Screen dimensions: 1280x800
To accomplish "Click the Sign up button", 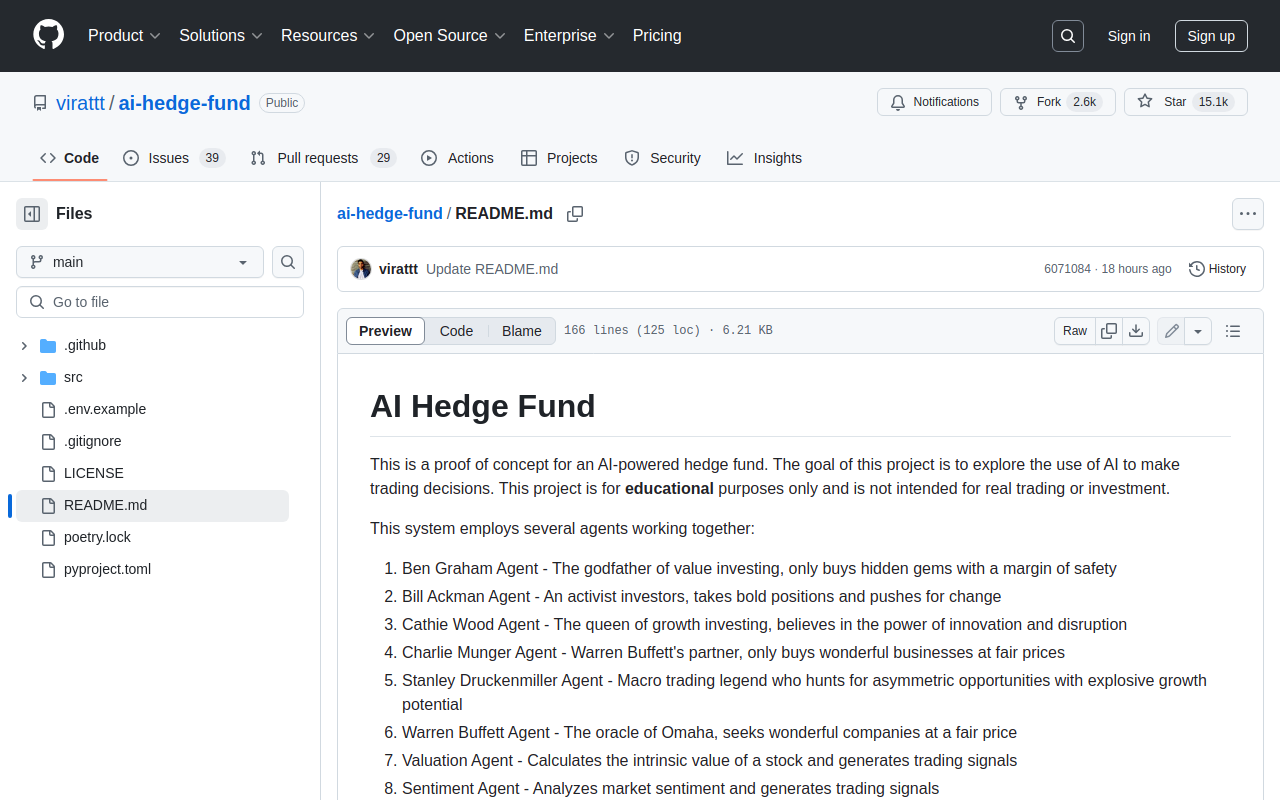I will [1211, 36].
